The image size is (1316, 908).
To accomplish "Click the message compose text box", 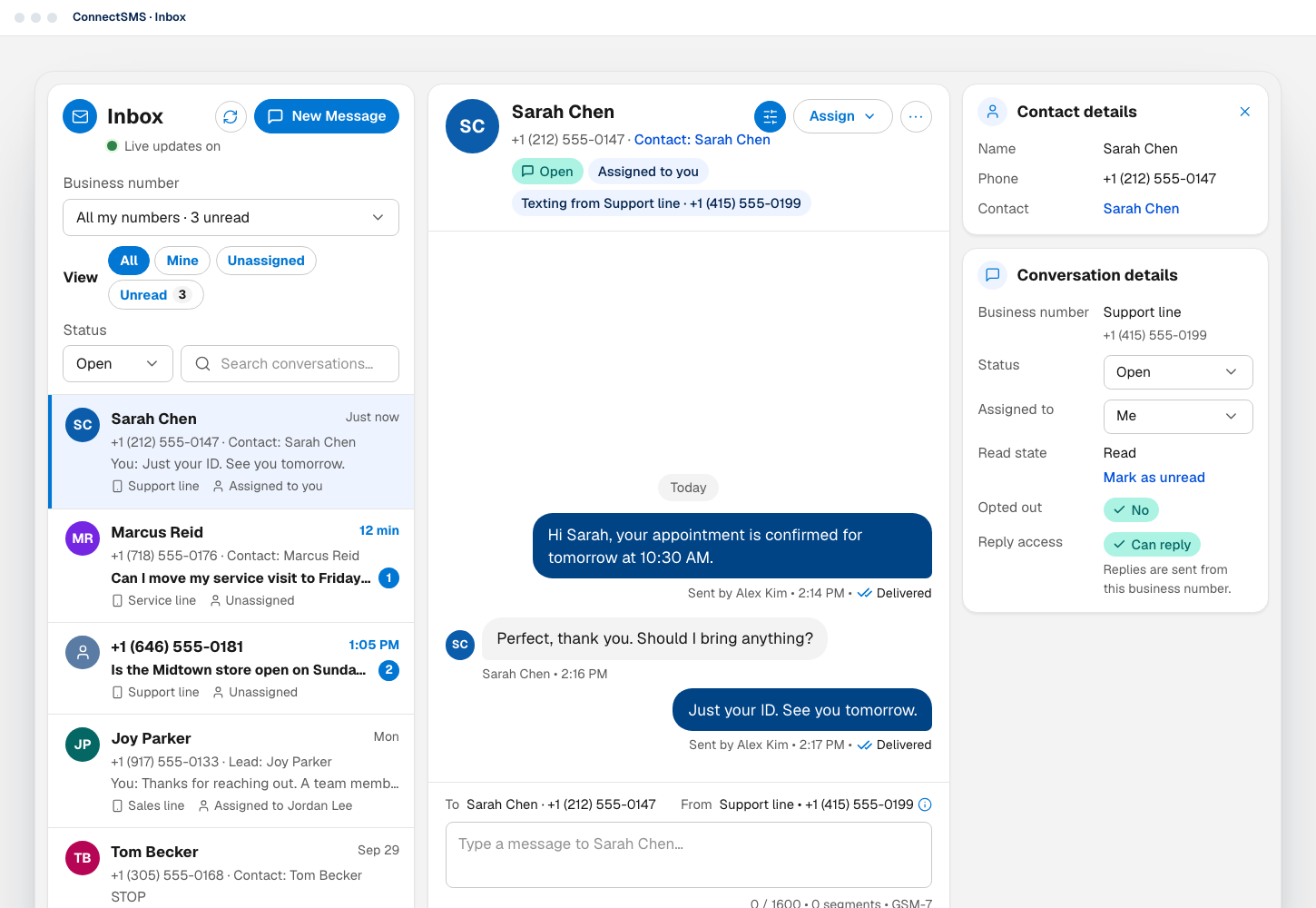I will [689, 855].
